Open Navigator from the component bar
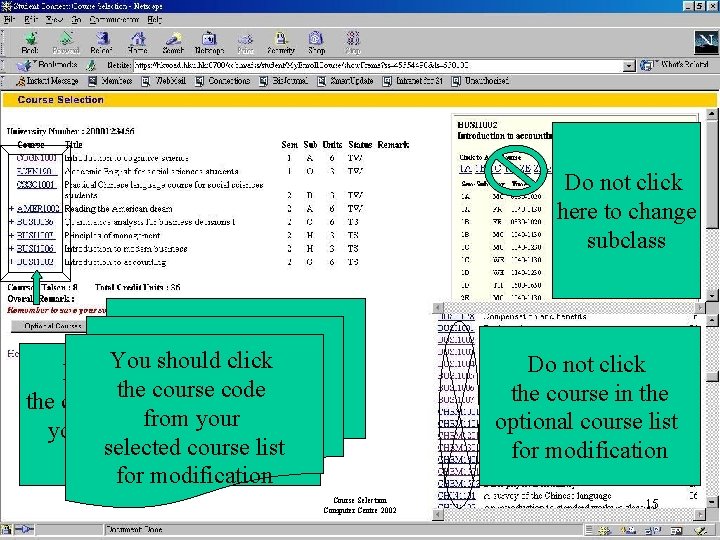Viewport: 720px width, 540px height. [605, 530]
